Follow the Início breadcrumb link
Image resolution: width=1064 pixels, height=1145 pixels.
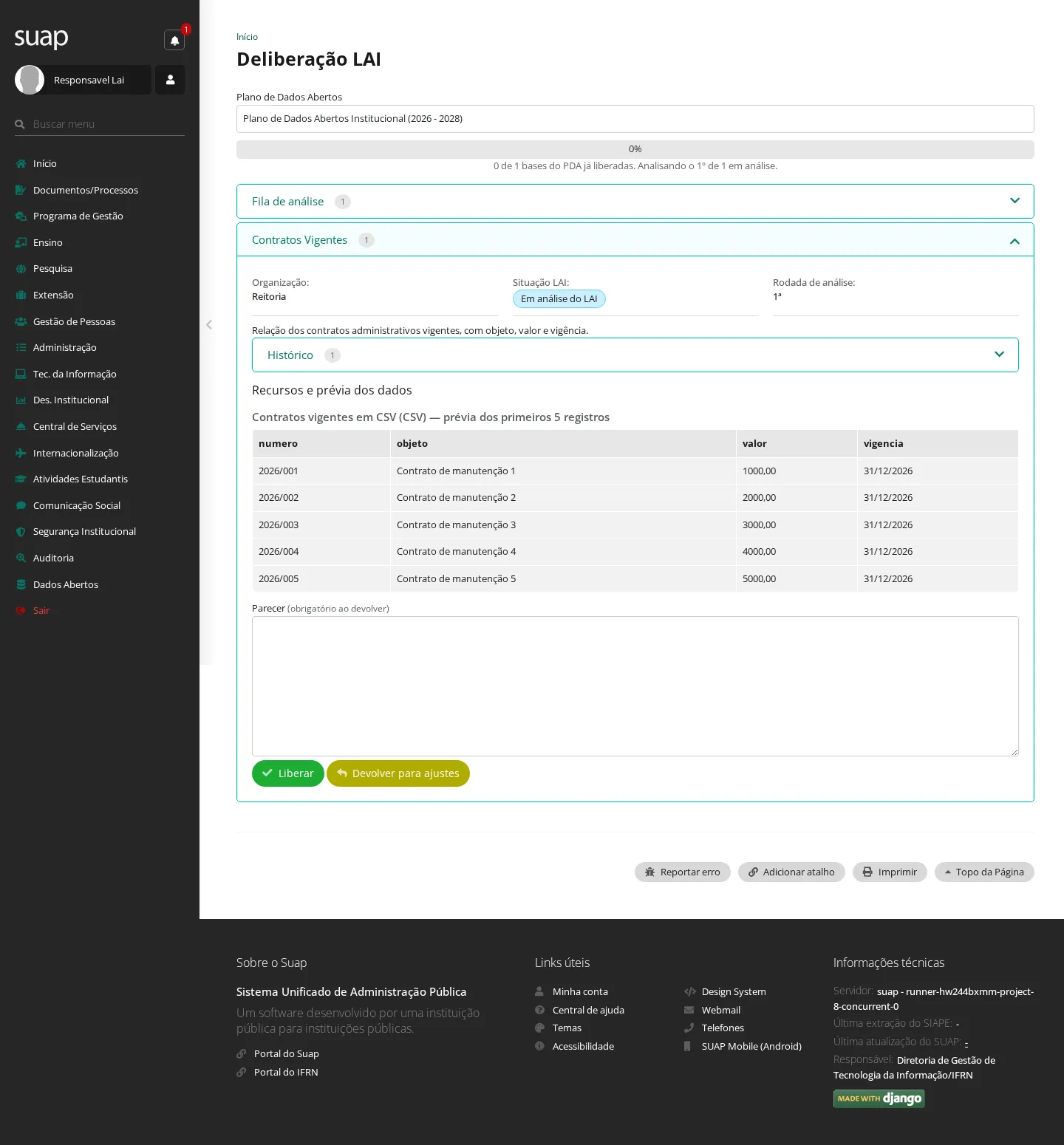(247, 37)
